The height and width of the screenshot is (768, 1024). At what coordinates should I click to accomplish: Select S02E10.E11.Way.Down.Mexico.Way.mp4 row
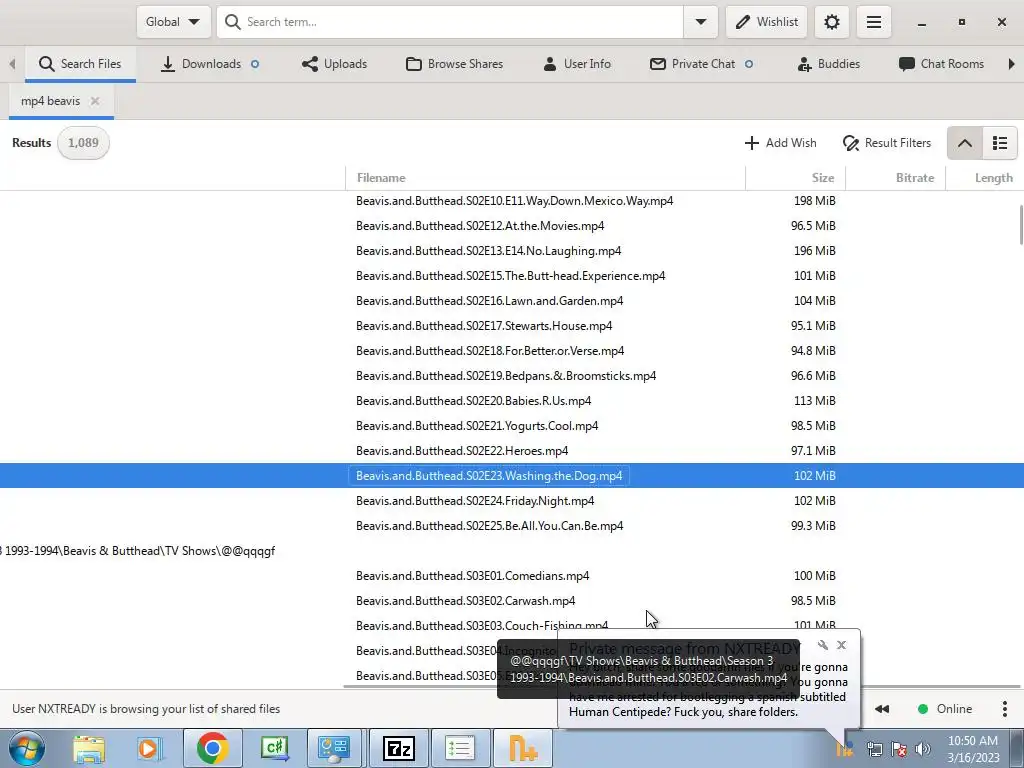pyautogui.click(x=512, y=201)
